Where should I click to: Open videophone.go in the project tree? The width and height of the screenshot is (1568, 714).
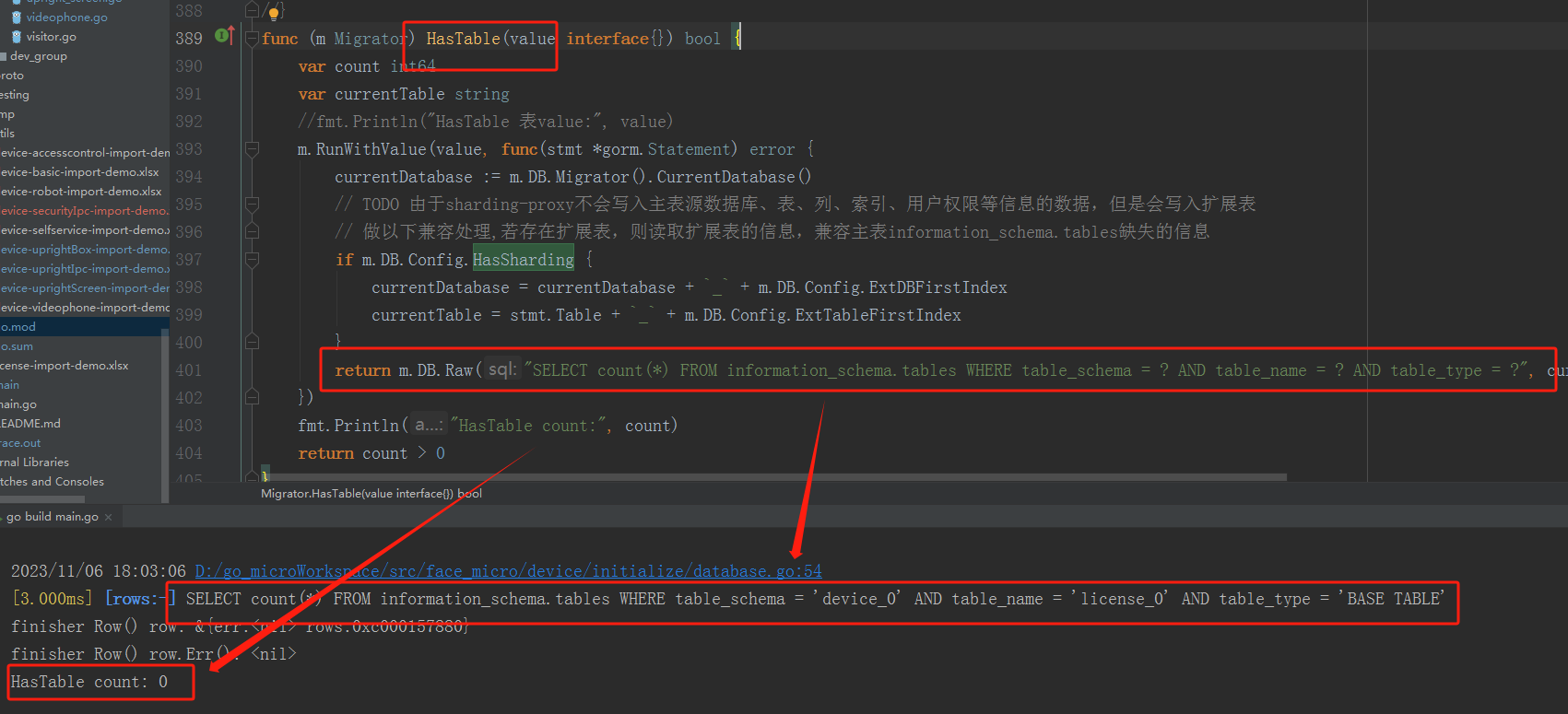(66, 17)
